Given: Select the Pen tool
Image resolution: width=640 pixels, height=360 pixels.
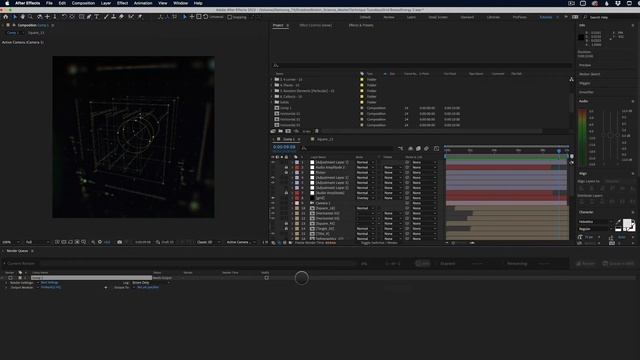Looking at the screenshot, I should coord(89,17).
